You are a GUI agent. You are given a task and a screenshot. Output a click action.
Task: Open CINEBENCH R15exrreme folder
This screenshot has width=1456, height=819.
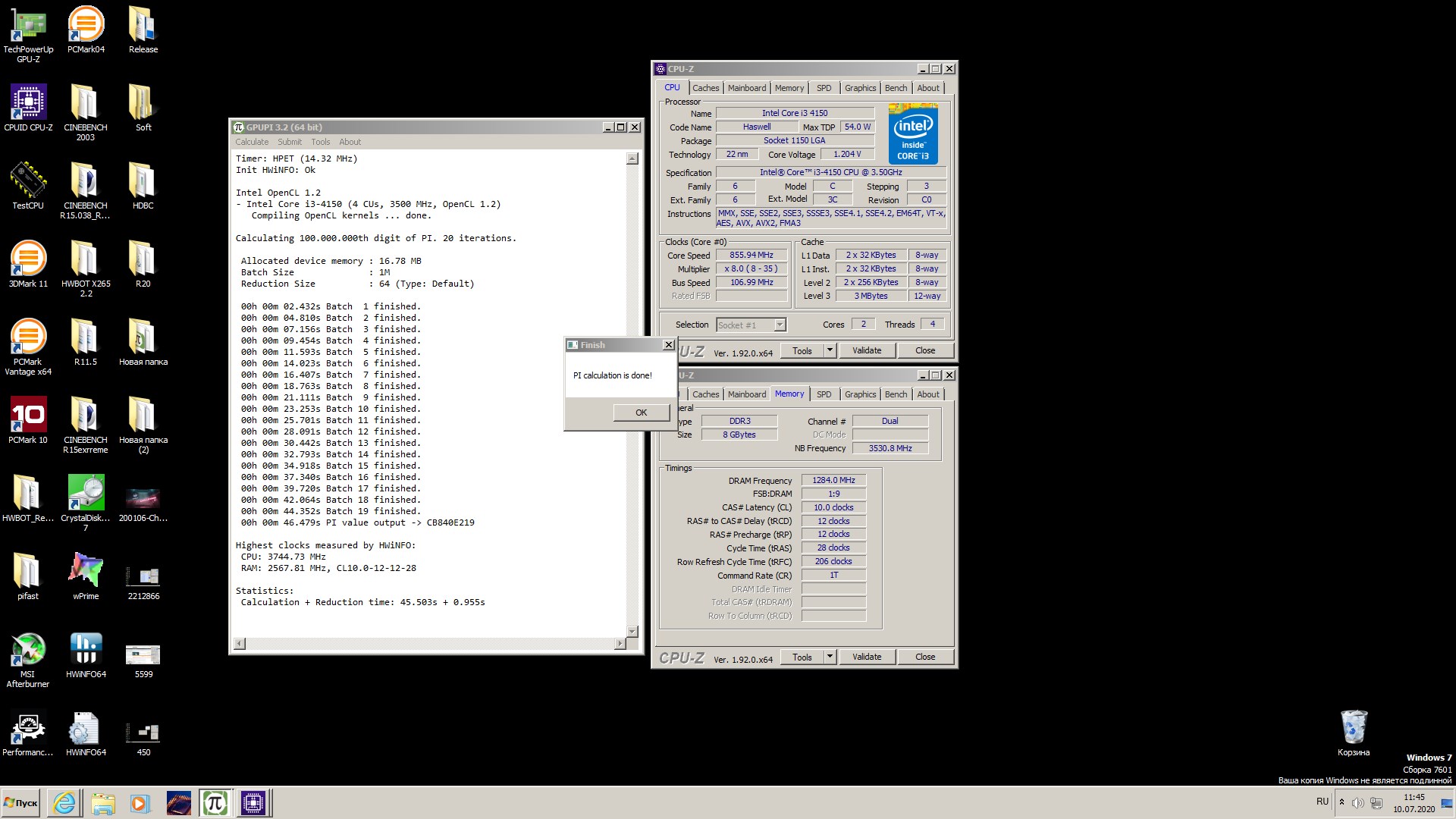point(86,424)
